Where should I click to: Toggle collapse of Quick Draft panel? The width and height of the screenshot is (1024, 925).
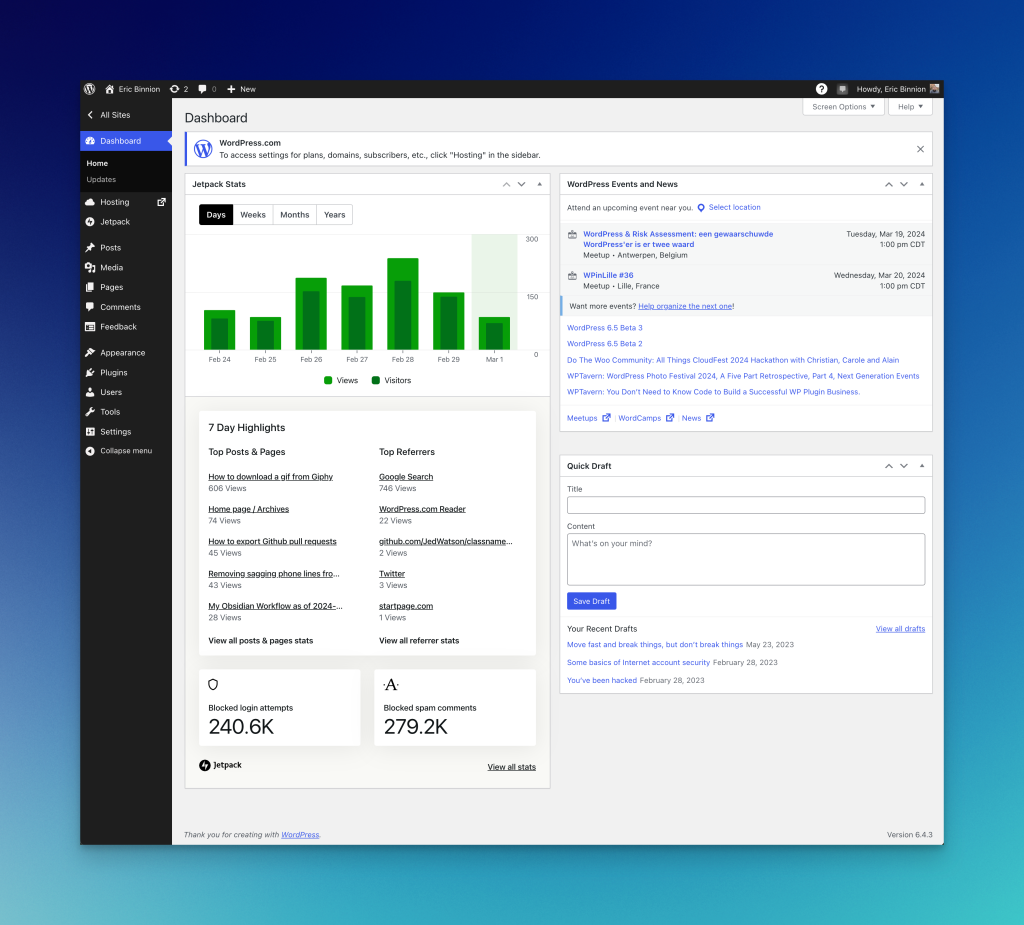(x=922, y=466)
